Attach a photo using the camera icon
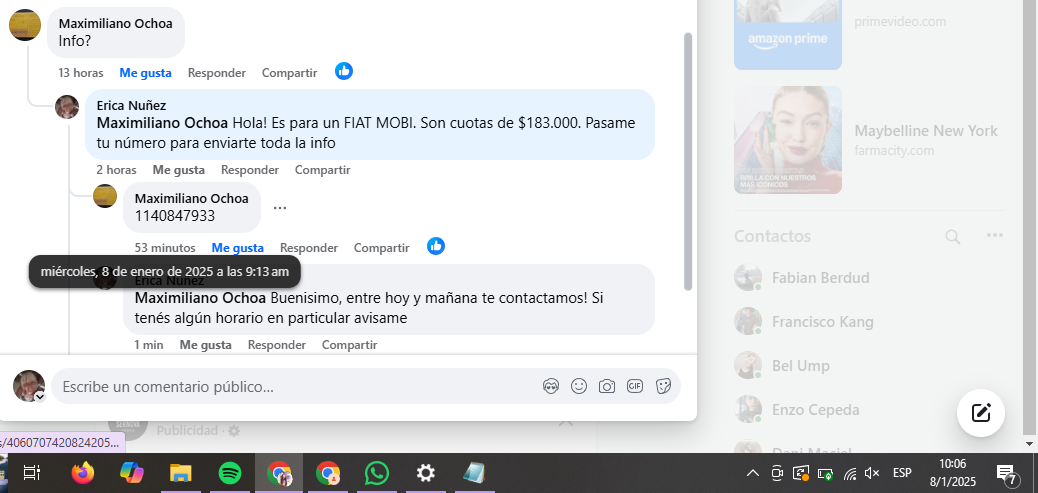The width and height of the screenshot is (1038, 493). coord(607,386)
